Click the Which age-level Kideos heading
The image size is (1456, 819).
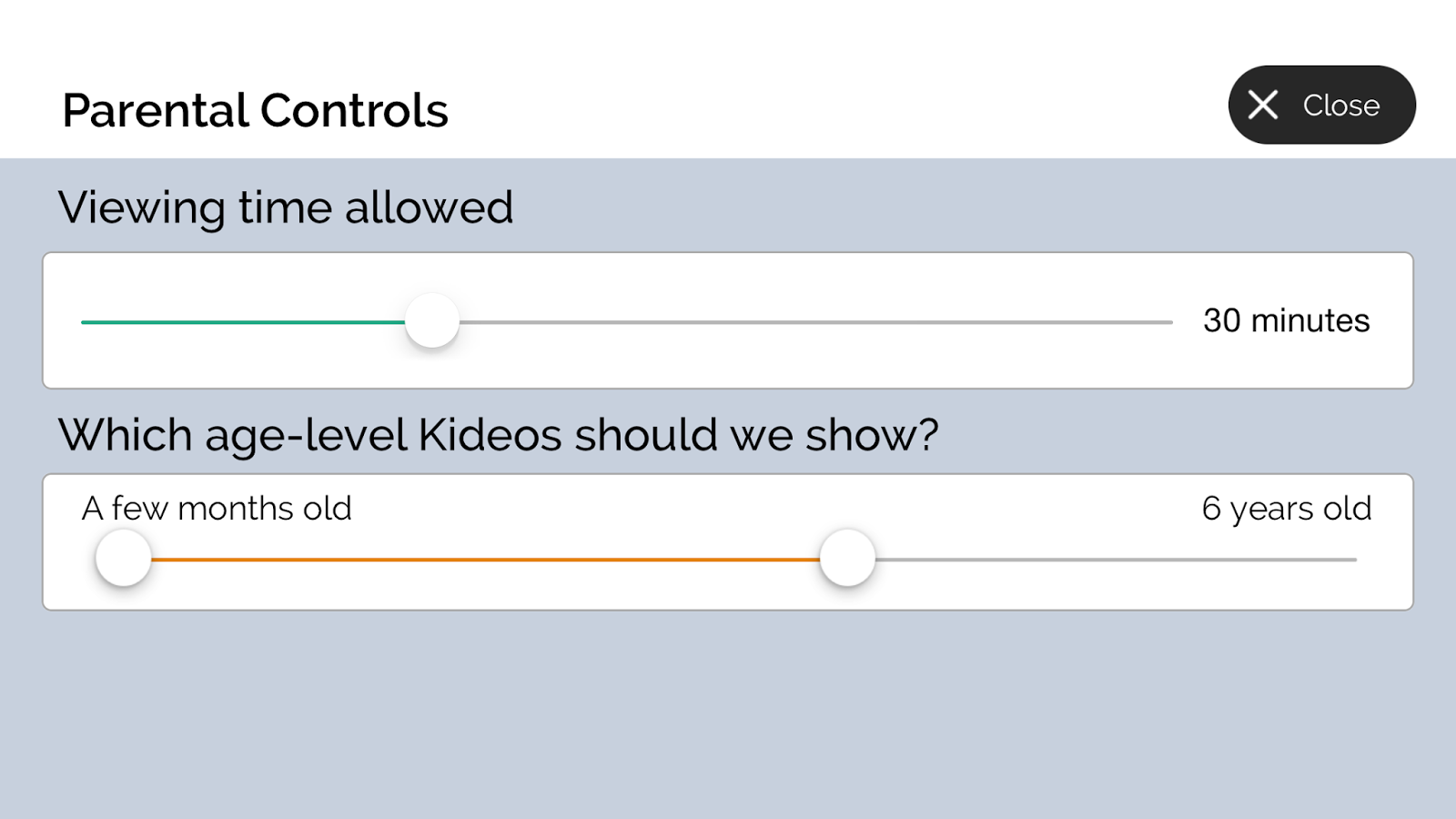499,435
